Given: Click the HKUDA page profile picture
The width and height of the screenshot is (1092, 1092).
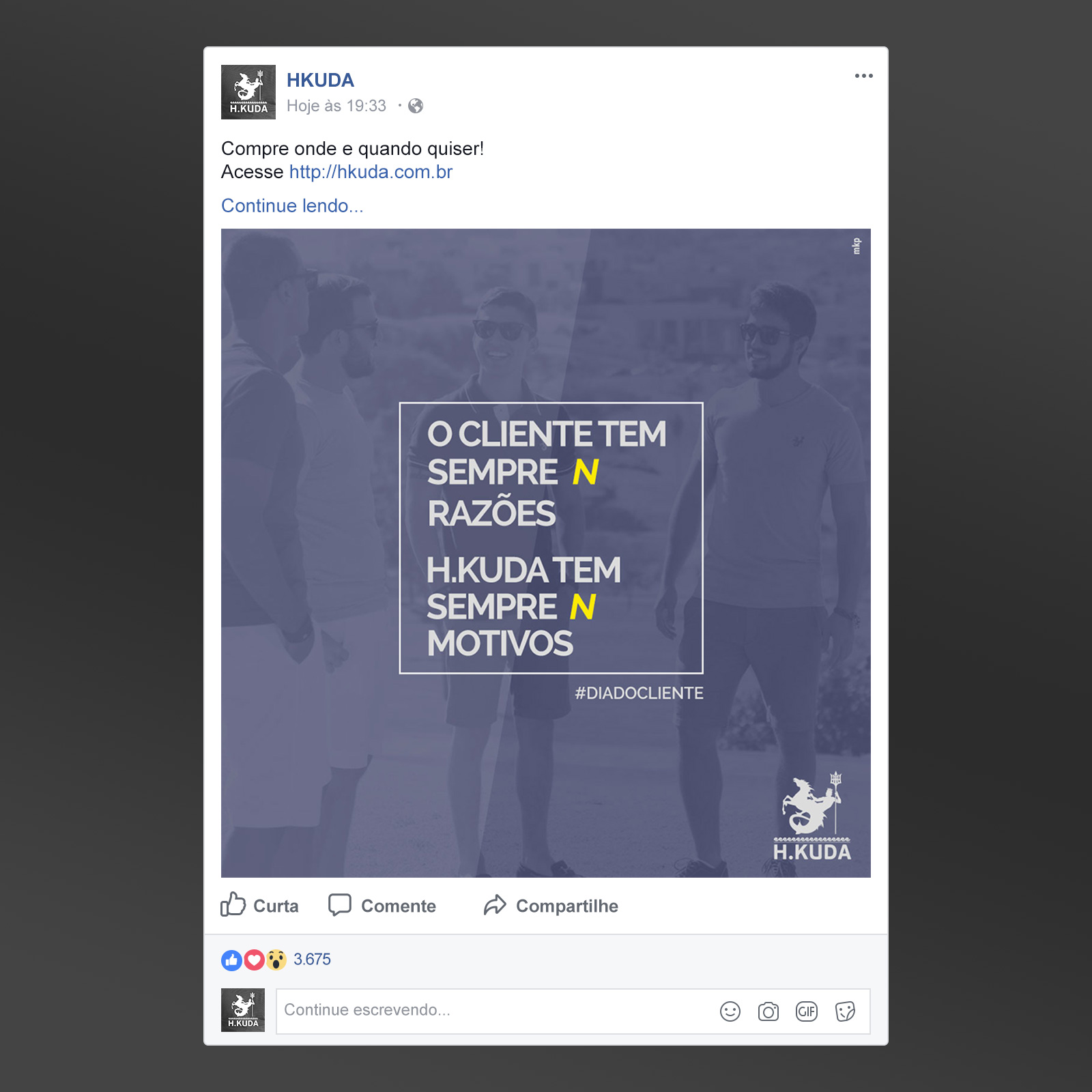Looking at the screenshot, I should [x=248, y=92].
